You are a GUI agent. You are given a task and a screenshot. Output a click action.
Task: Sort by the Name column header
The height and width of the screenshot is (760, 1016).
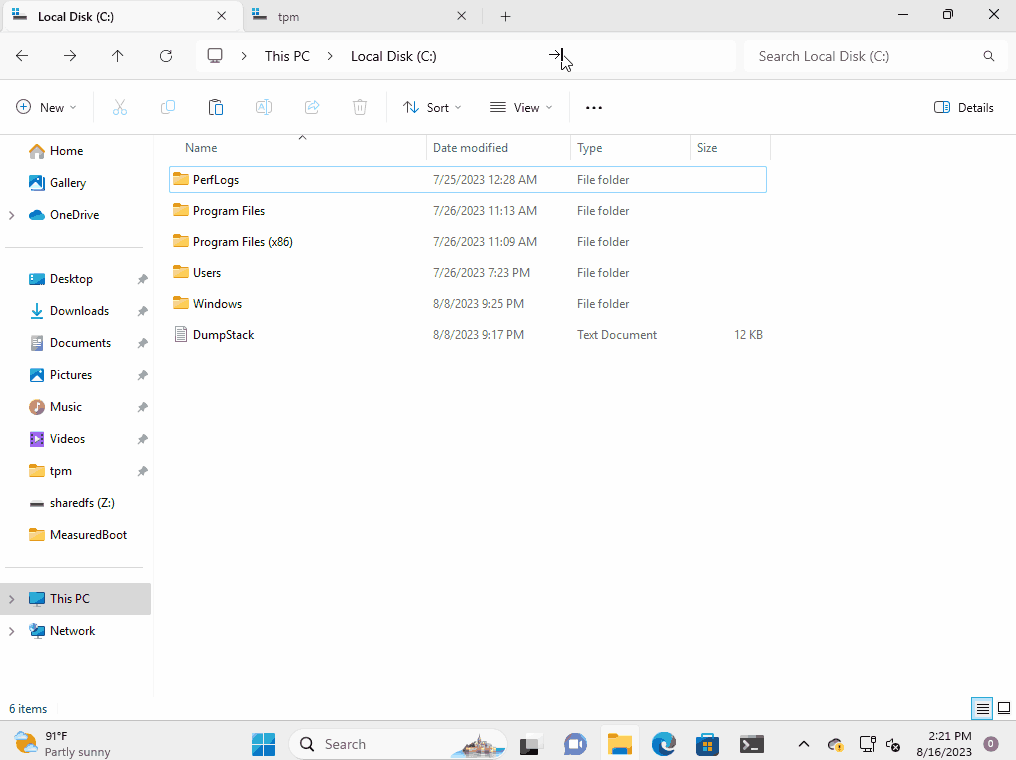pyautogui.click(x=297, y=148)
